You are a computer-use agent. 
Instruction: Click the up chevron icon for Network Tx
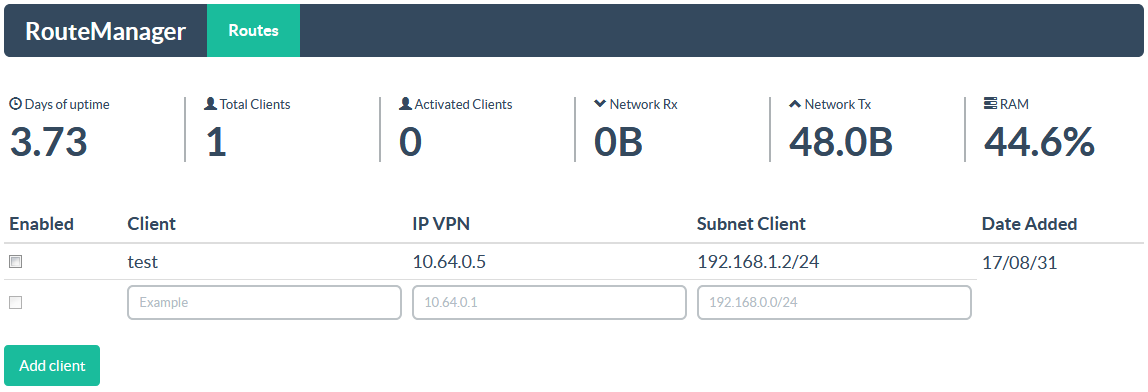coord(796,104)
